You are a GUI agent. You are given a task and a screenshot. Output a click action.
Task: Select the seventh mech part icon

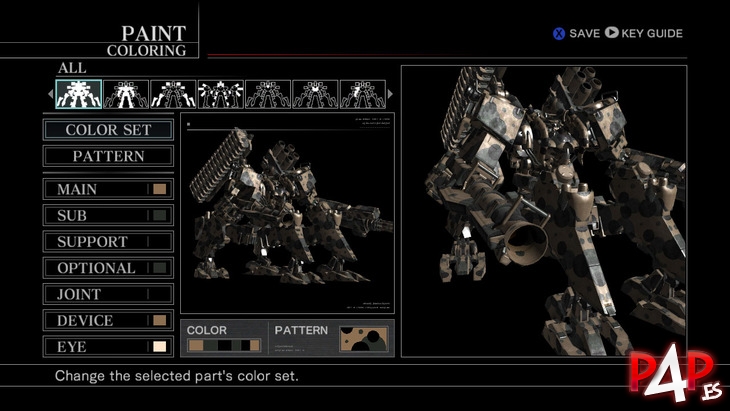click(363, 94)
